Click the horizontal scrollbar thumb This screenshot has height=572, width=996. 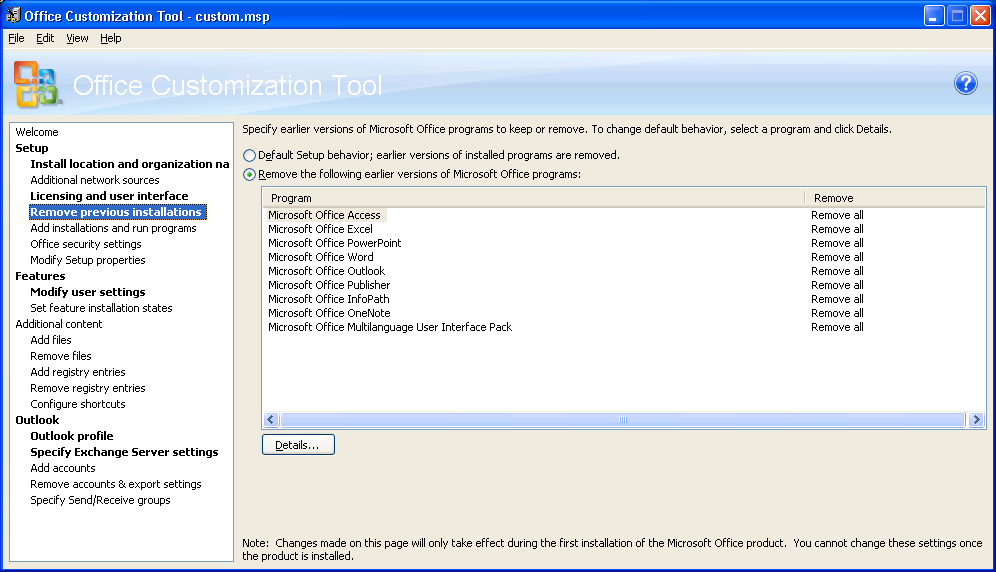tap(622, 419)
